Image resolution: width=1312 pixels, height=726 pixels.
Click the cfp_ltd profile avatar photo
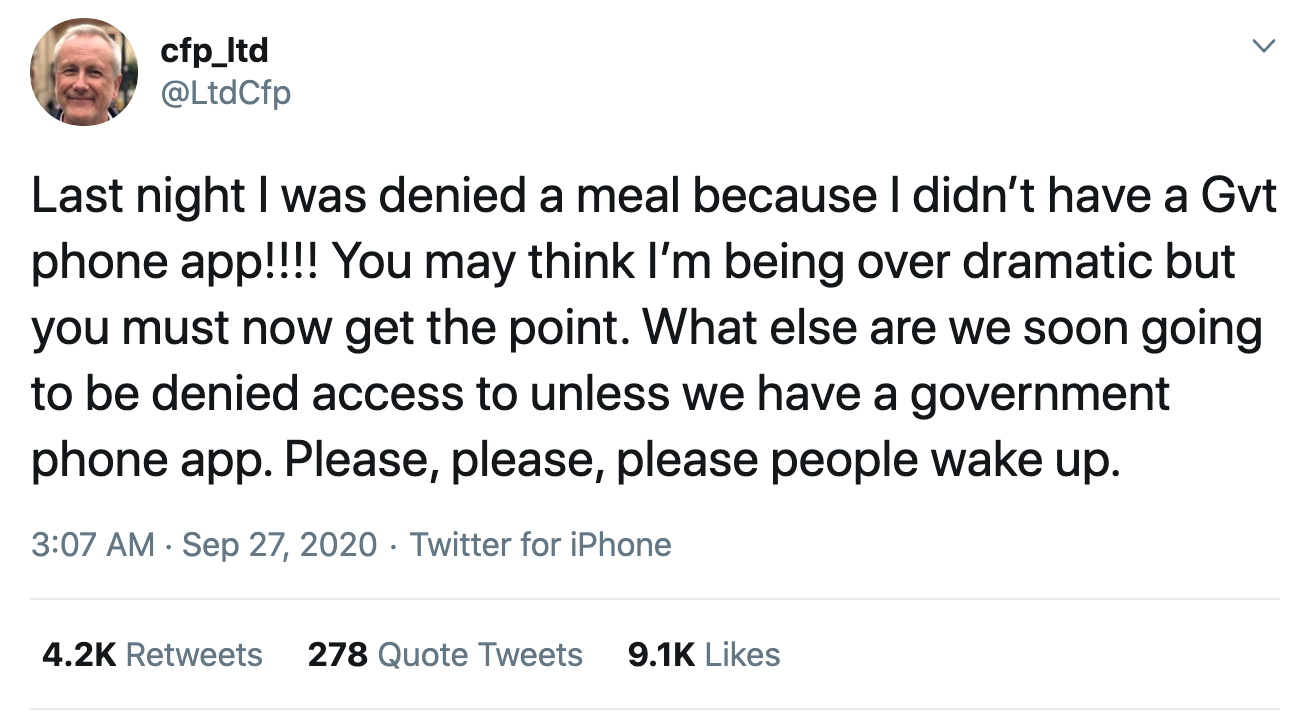[x=84, y=72]
